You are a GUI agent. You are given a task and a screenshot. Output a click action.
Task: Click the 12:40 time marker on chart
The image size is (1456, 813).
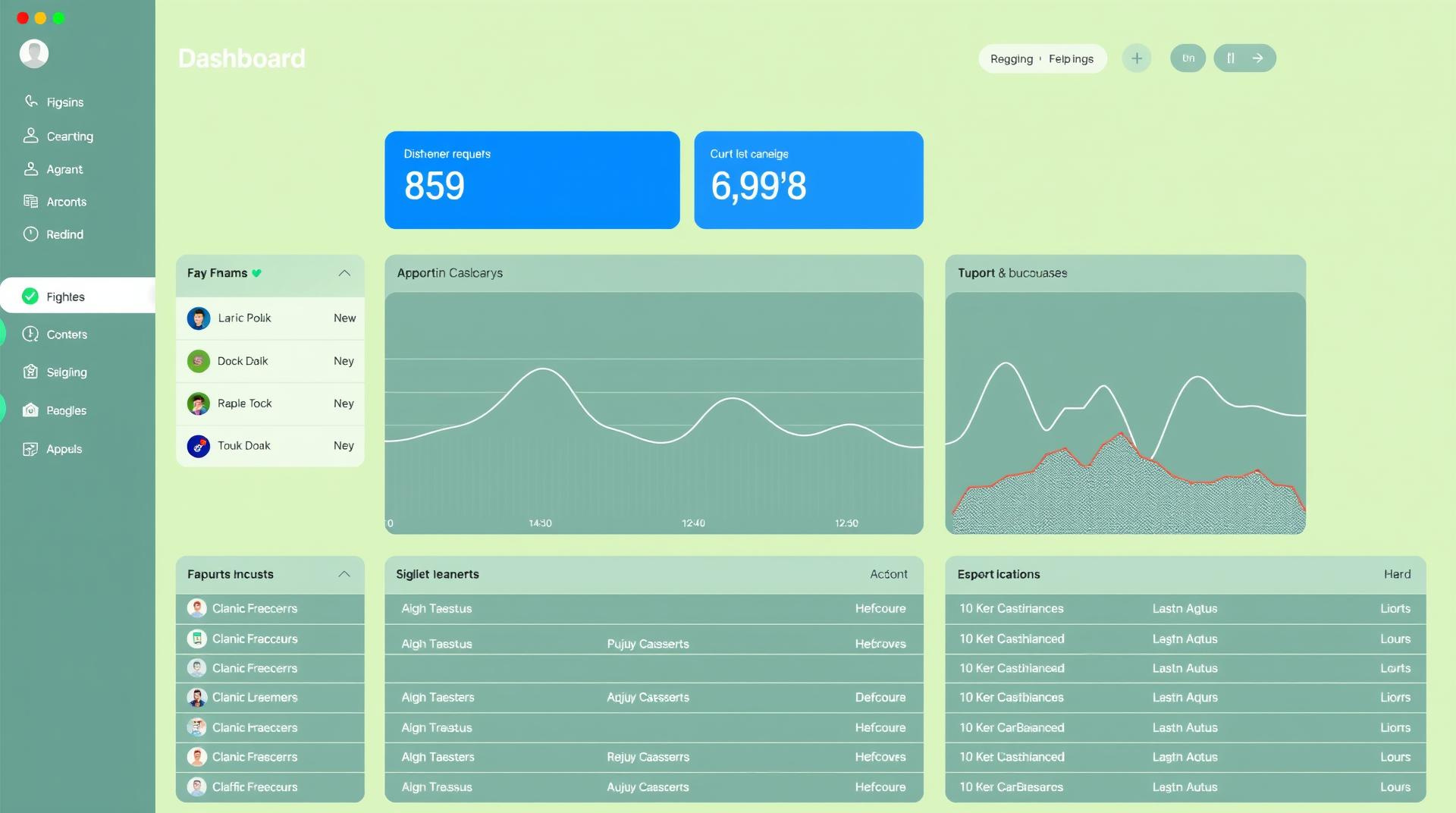(x=693, y=523)
